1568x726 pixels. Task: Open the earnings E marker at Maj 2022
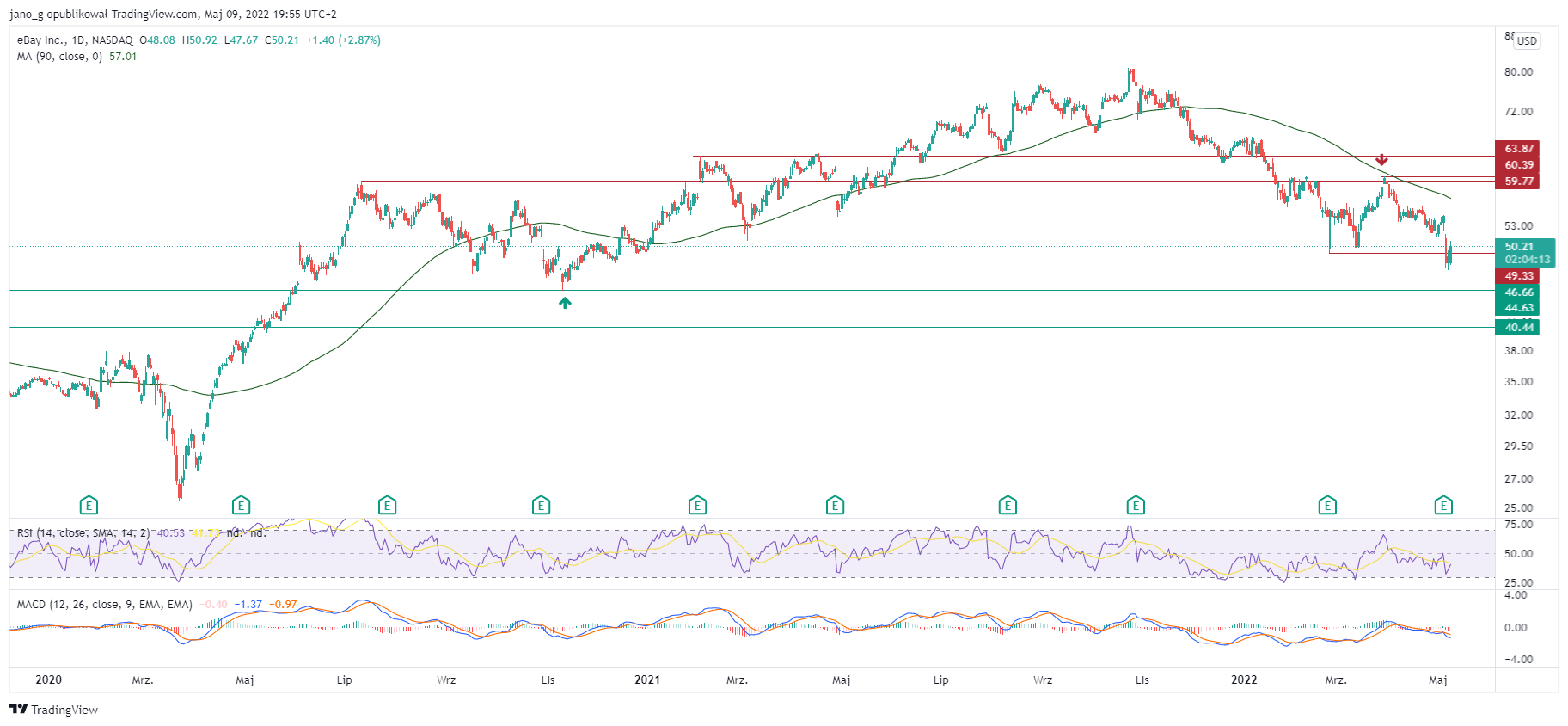click(x=1443, y=506)
